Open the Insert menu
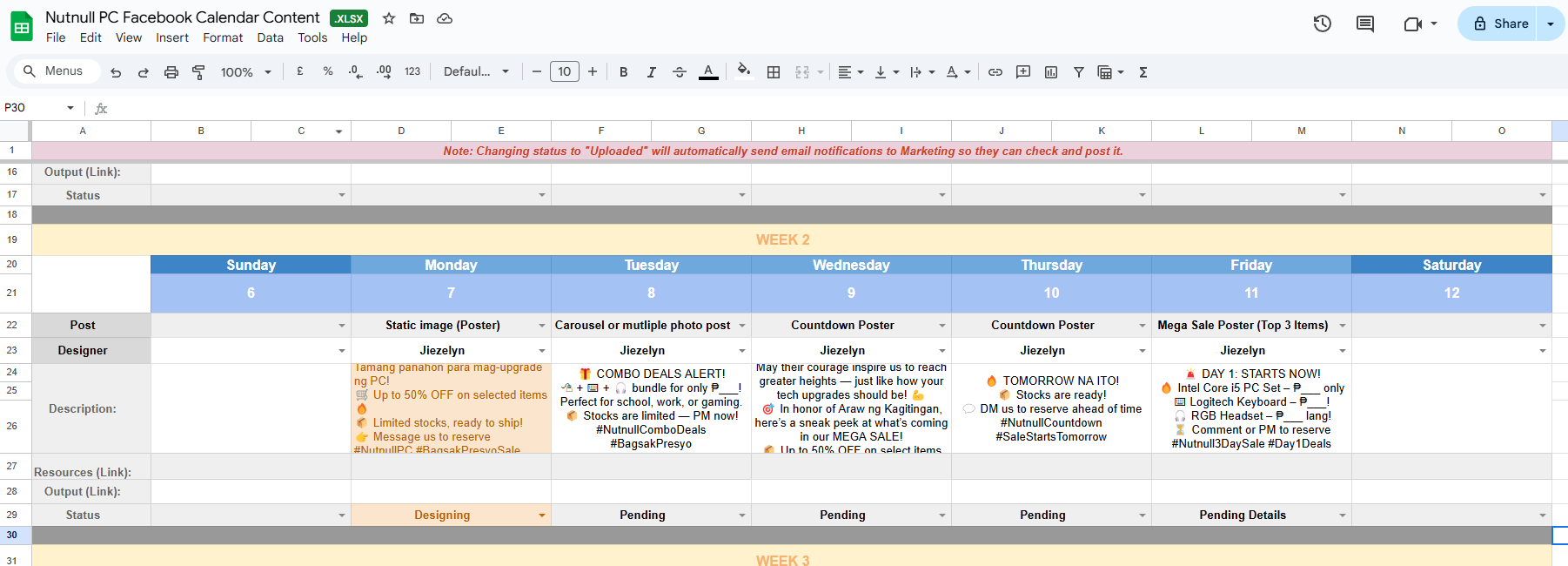The width and height of the screenshot is (1568, 566). click(172, 37)
